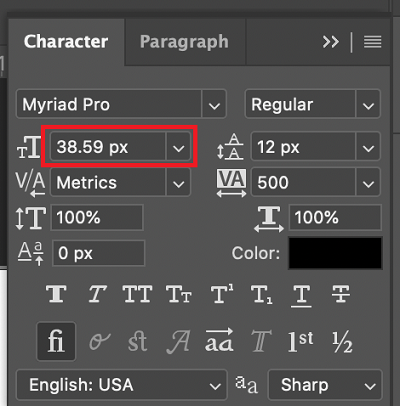Screen dimensions: 400x406
Task: Click fractions ½ OpenType icon
Action: coord(342,342)
